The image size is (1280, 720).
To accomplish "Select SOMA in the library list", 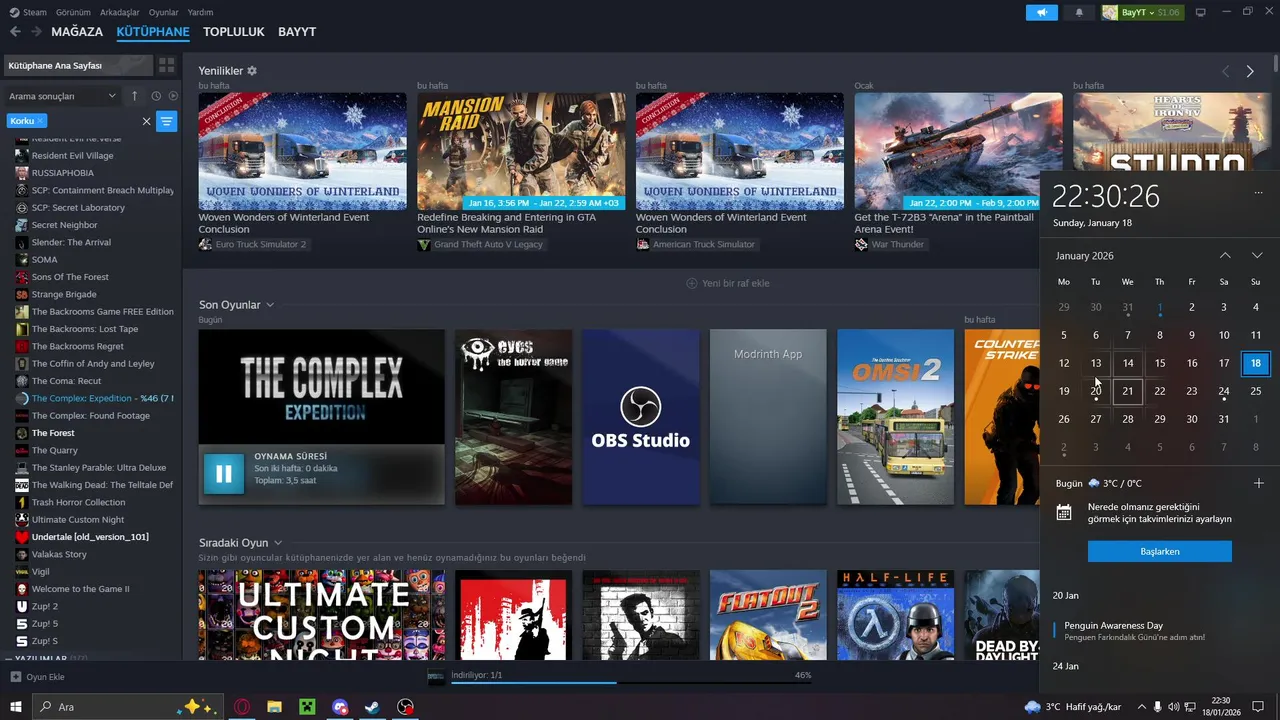I will point(44,260).
